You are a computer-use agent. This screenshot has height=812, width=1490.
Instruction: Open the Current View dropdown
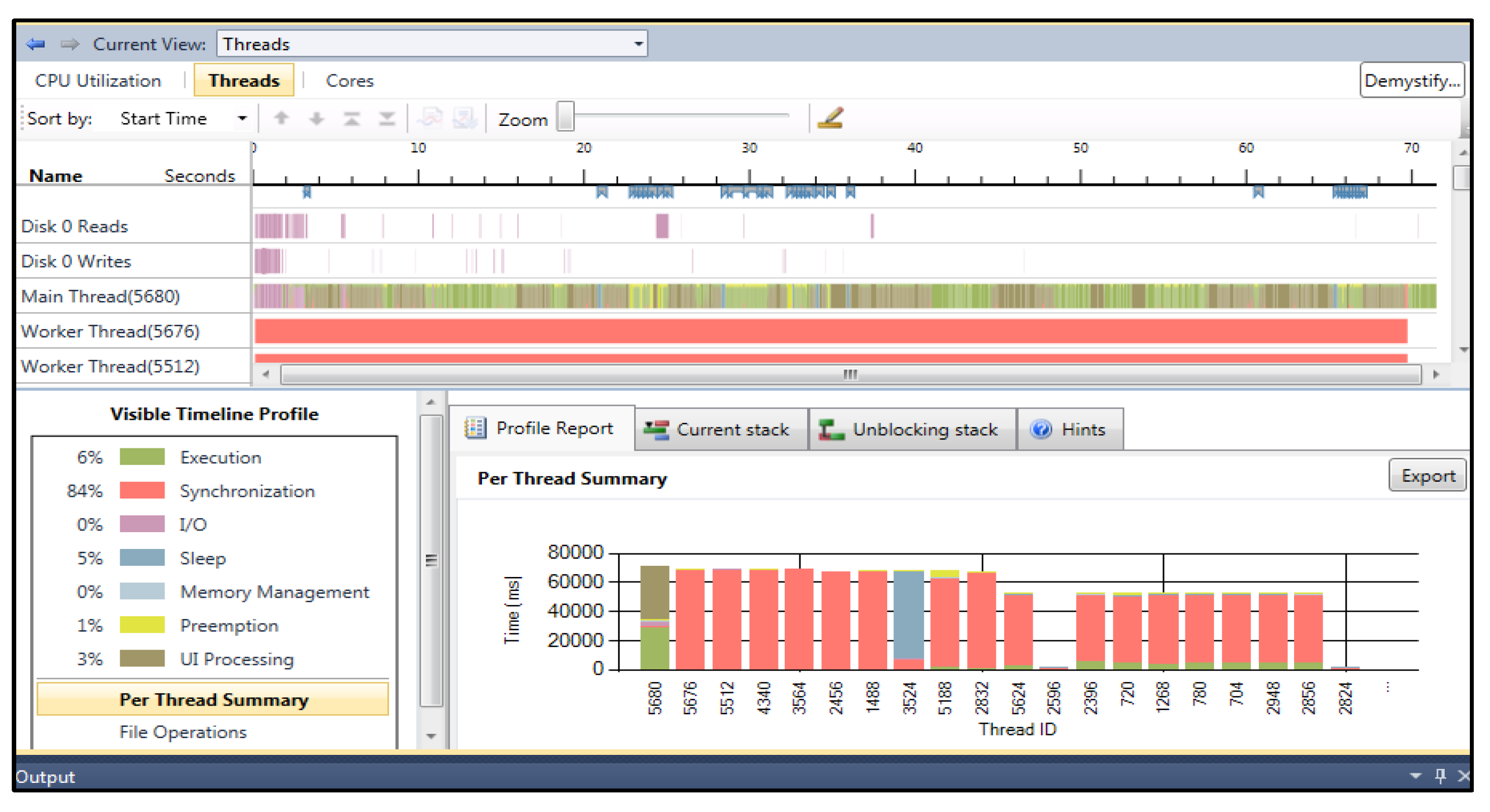(x=638, y=44)
